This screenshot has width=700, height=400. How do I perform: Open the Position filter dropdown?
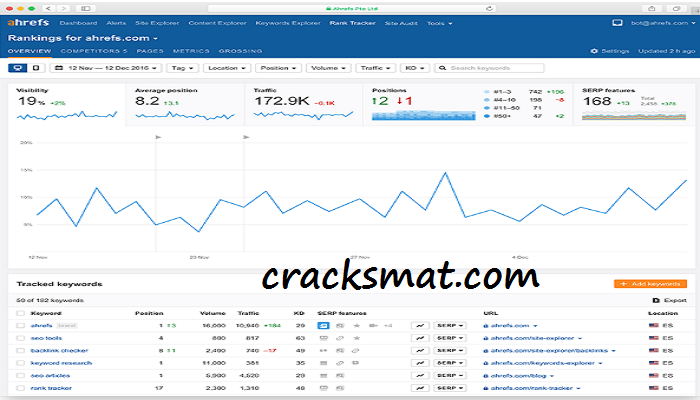click(279, 68)
